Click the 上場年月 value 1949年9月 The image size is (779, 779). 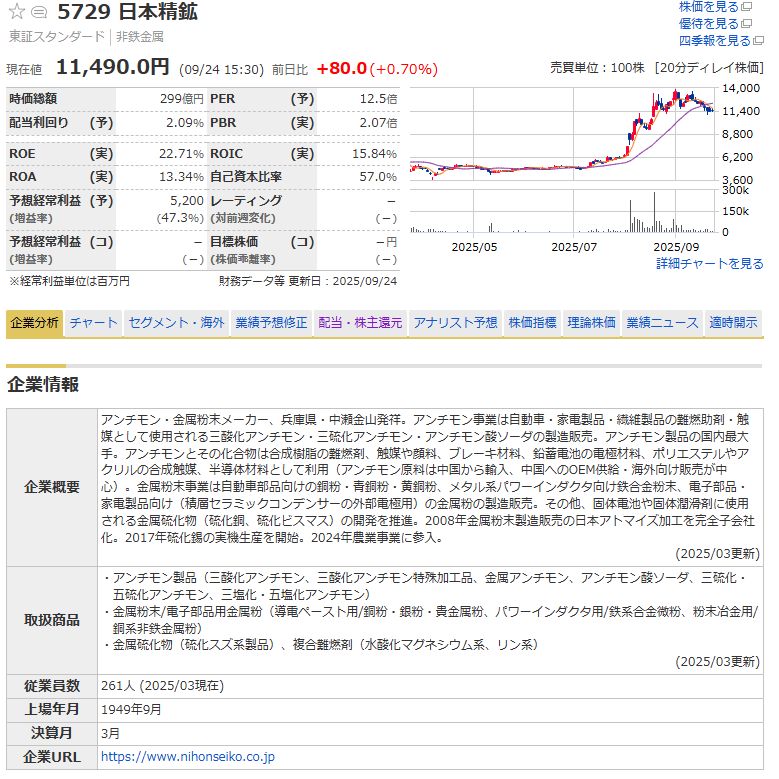[131, 709]
